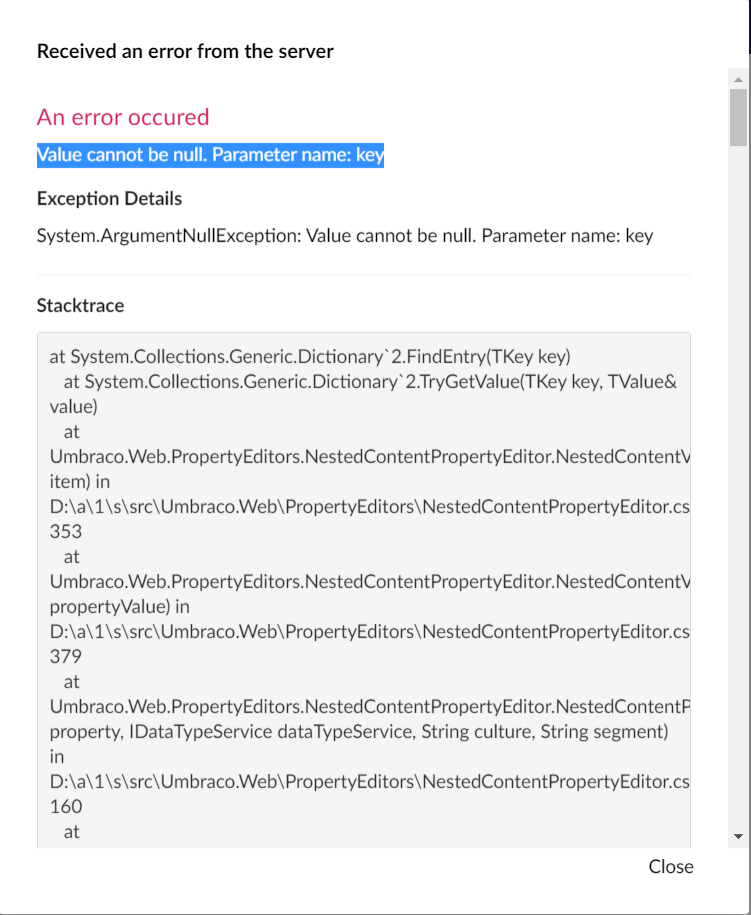The width and height of the screenshot is (751, 915).
Task: Click the 'An error occured' red heading
Action: click(123, 117)
